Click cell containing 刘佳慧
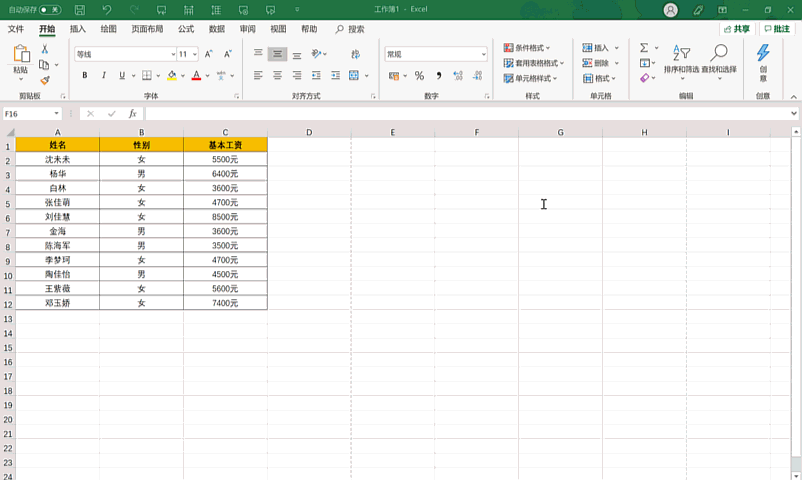802x480 pixels. coord(57,216)
